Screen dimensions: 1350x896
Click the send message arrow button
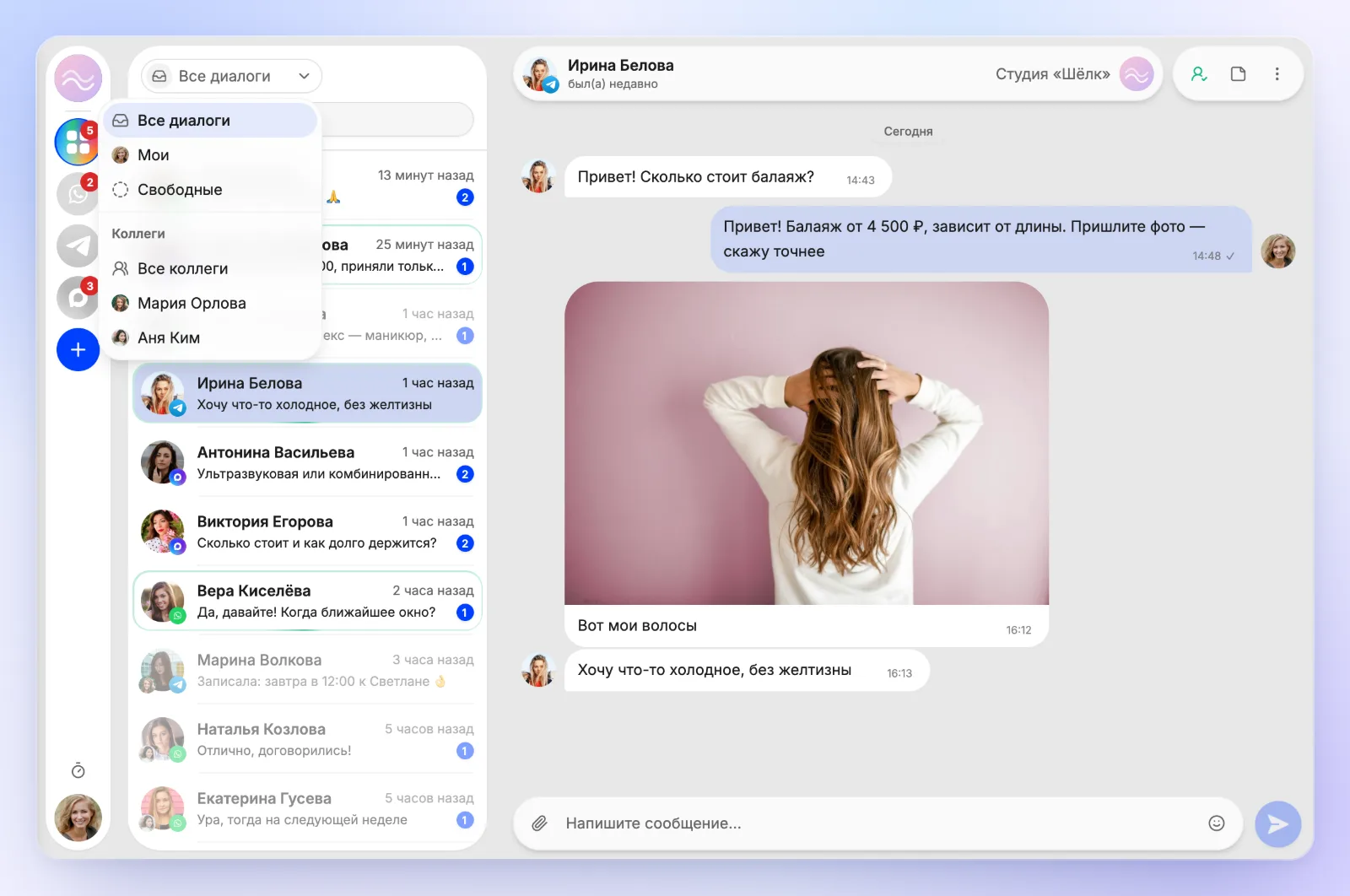(x=1277, y=823)
